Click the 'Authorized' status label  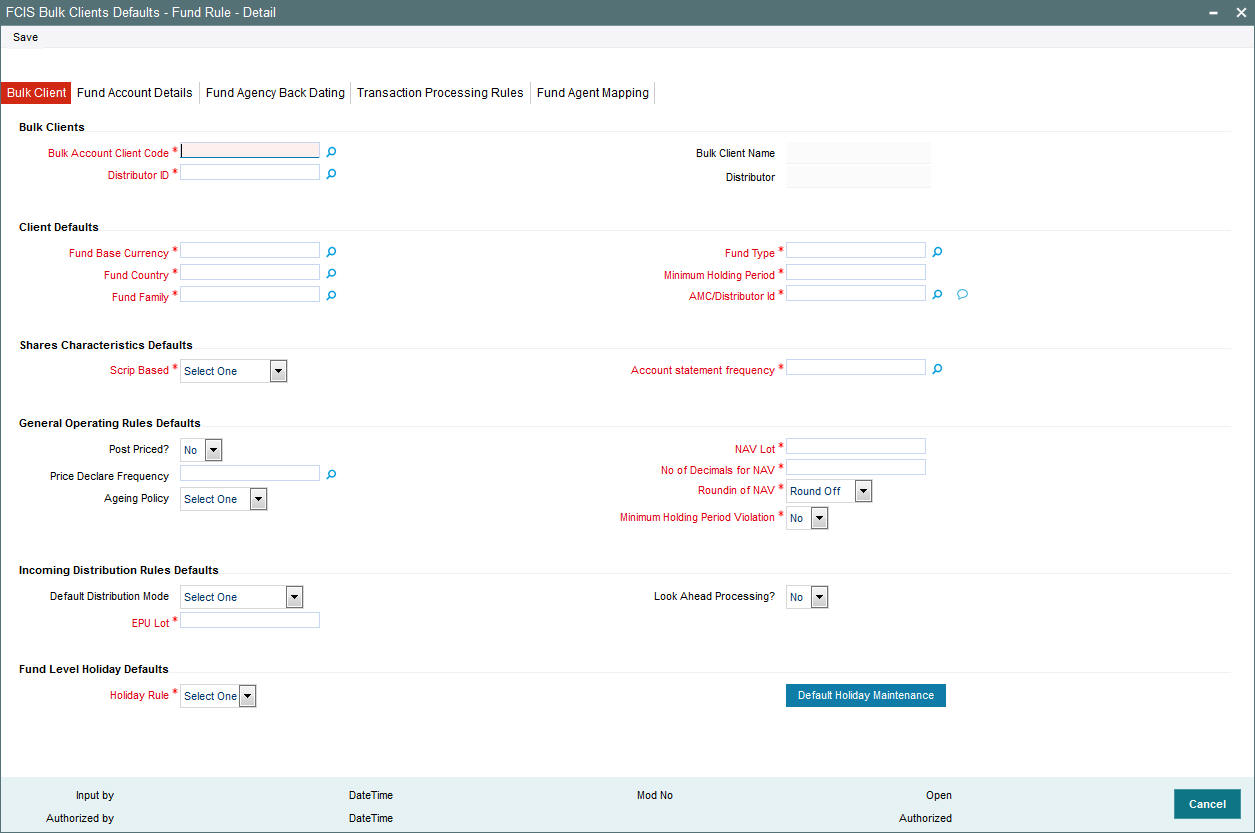[x=926, y=818]
